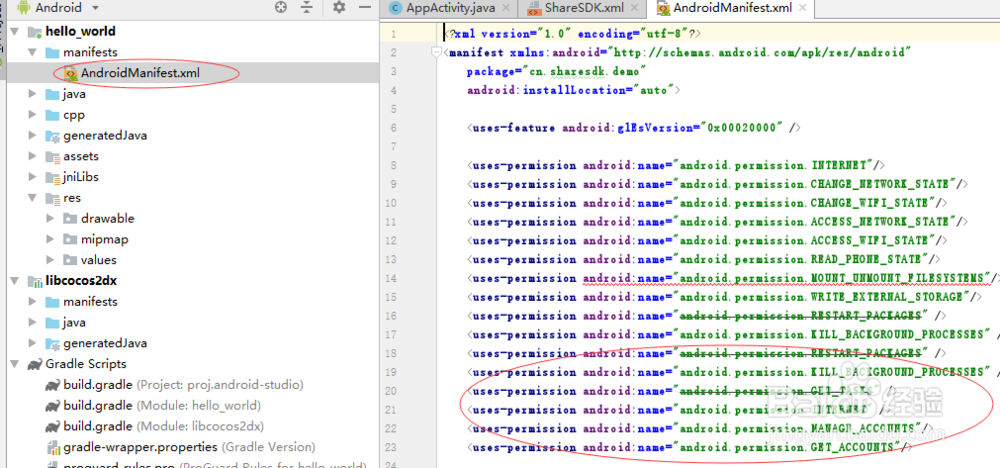The height and width of the screenshot is (468, 1000).
Task: Click the hello_world module folder icon
Action: click(34, 31)
